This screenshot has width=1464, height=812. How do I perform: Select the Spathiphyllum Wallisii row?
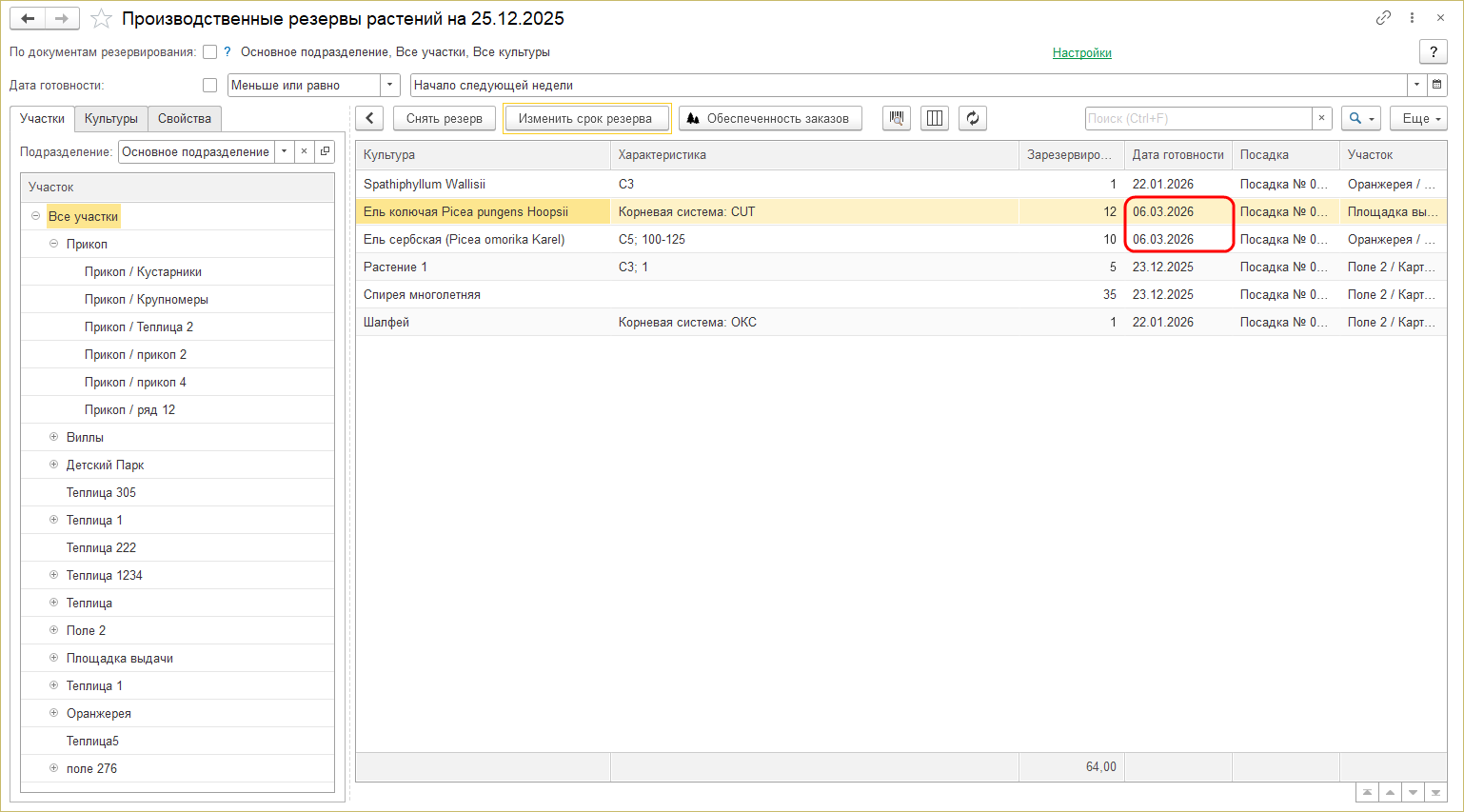pyautogui.click(x=901, y=184)
